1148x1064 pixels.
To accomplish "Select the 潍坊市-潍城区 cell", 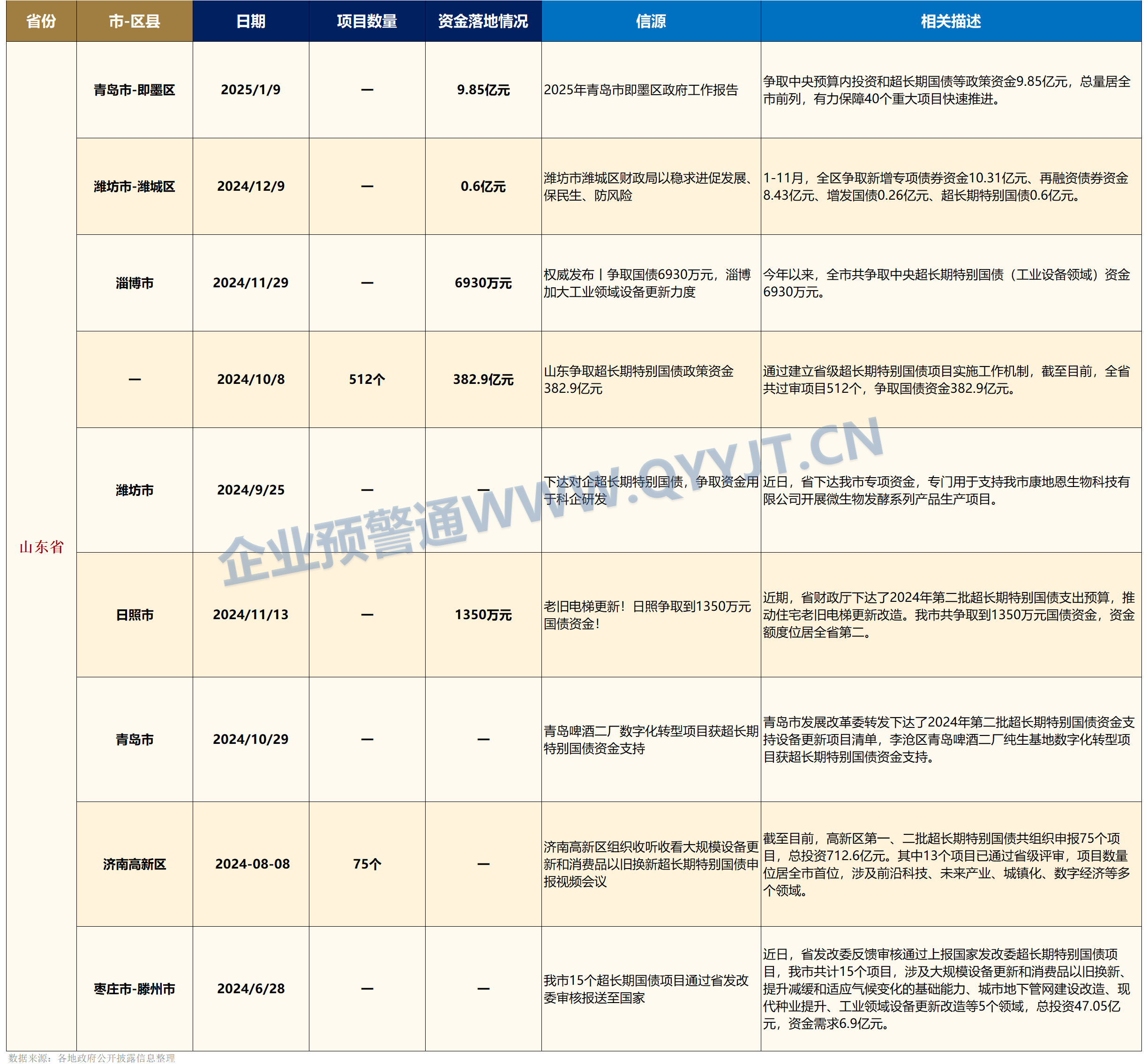I will click(134, 186).
